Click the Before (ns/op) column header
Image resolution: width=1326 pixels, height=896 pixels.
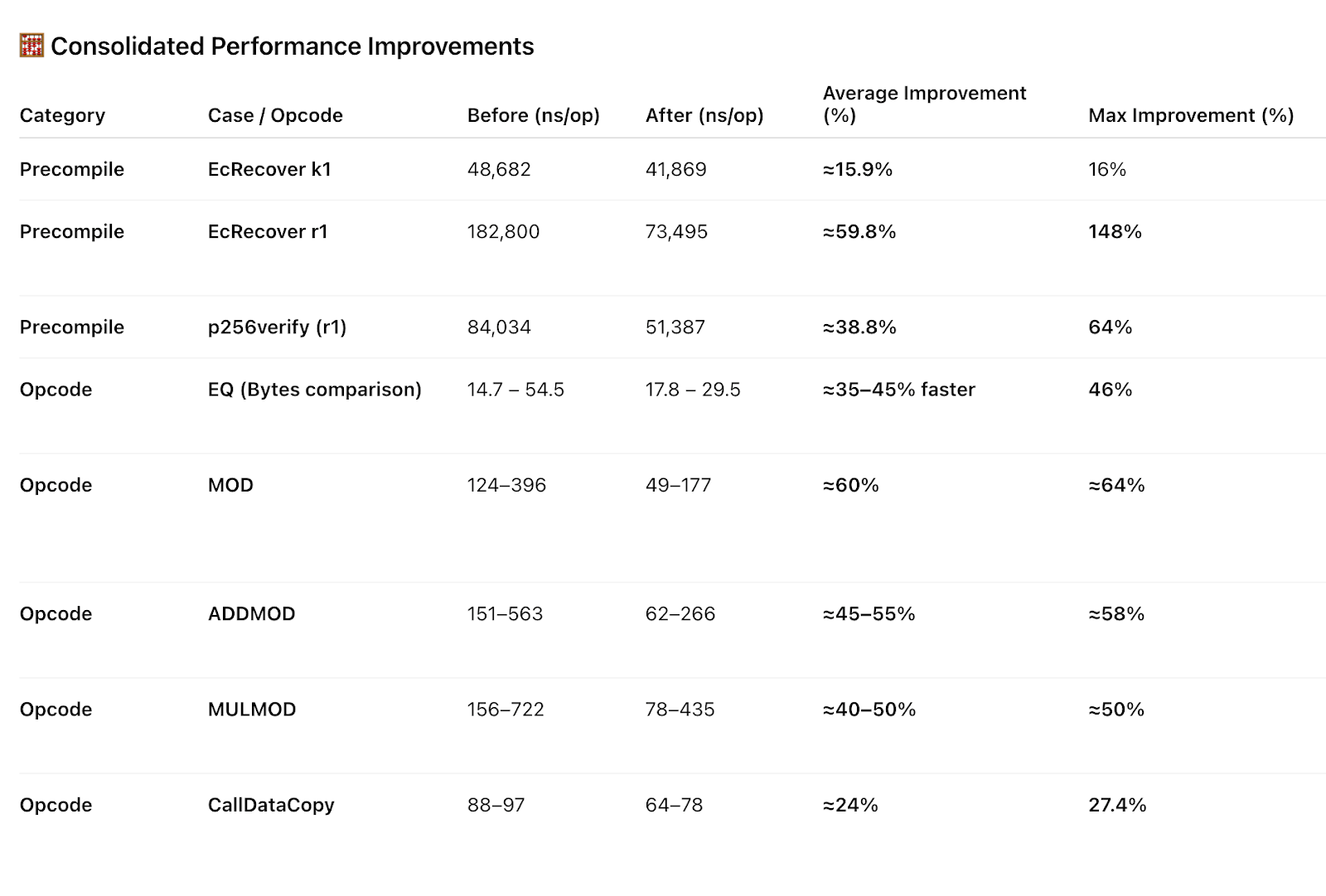tap(533, 115)
